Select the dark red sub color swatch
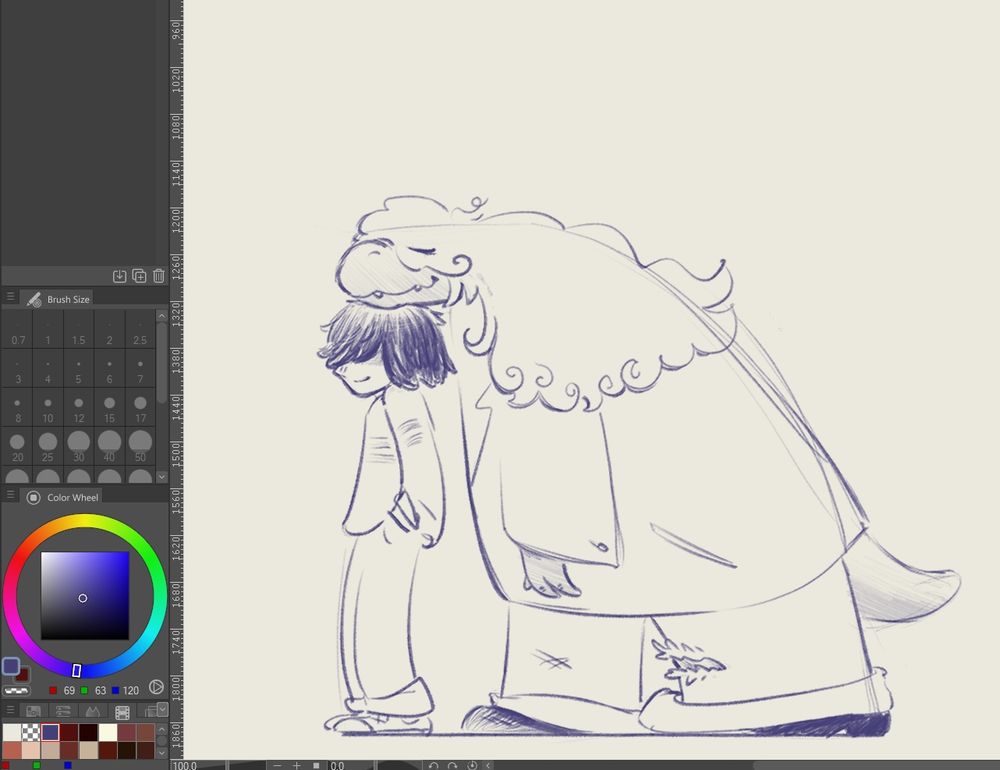 point(24,674)
